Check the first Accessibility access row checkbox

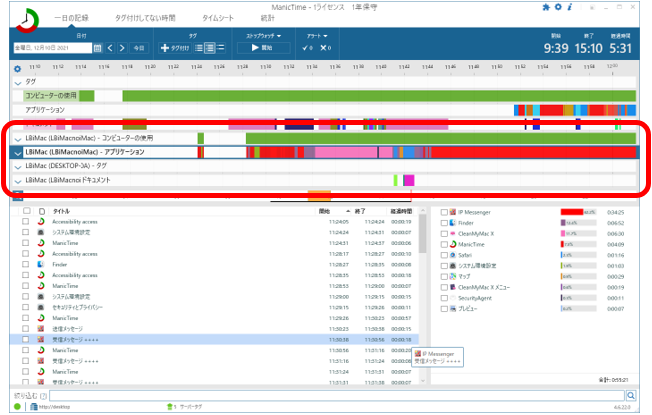[26, 222]
